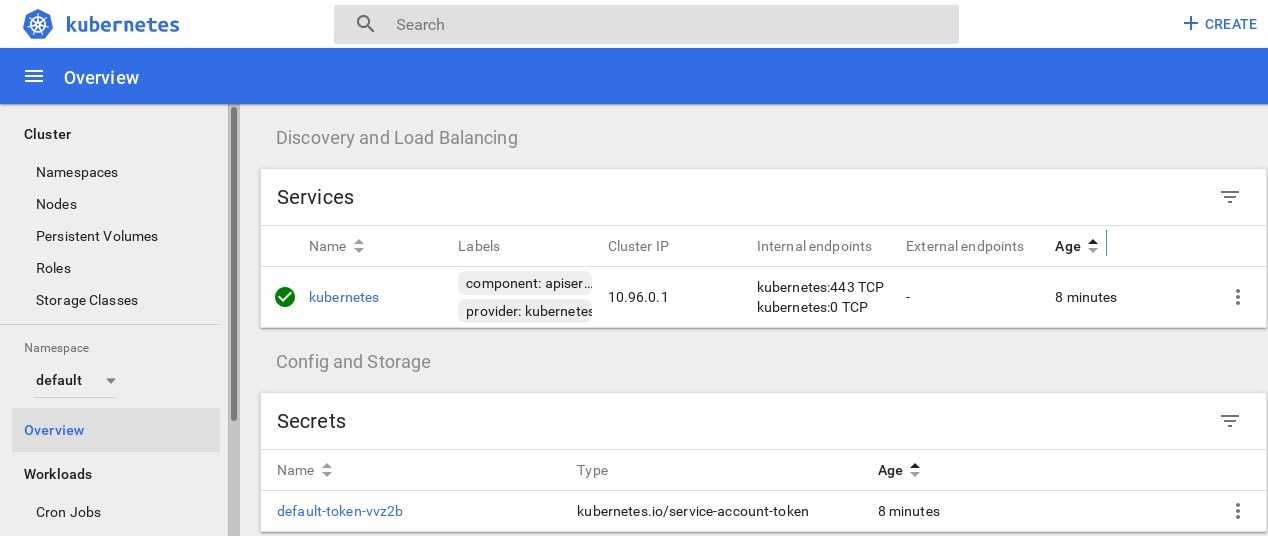
Task: Click the Services Age column header
Action: click(x=1067, y=246)
